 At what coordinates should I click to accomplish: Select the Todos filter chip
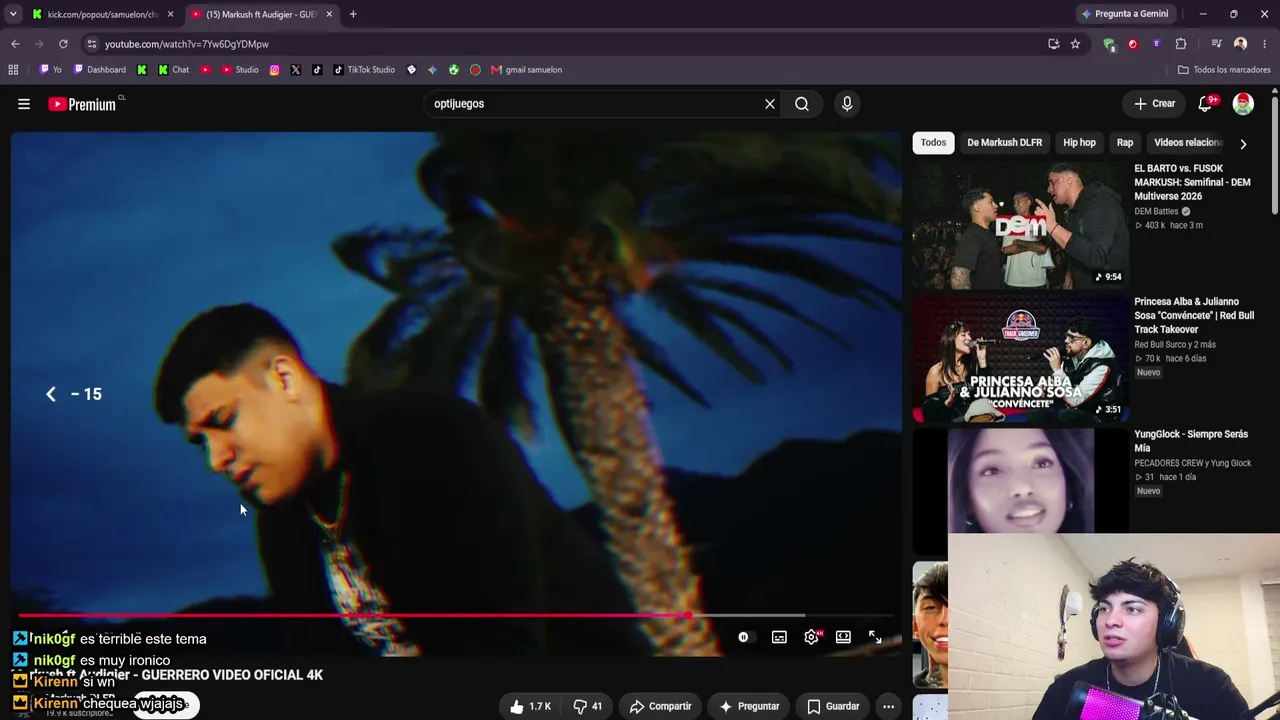coord(933,143)
